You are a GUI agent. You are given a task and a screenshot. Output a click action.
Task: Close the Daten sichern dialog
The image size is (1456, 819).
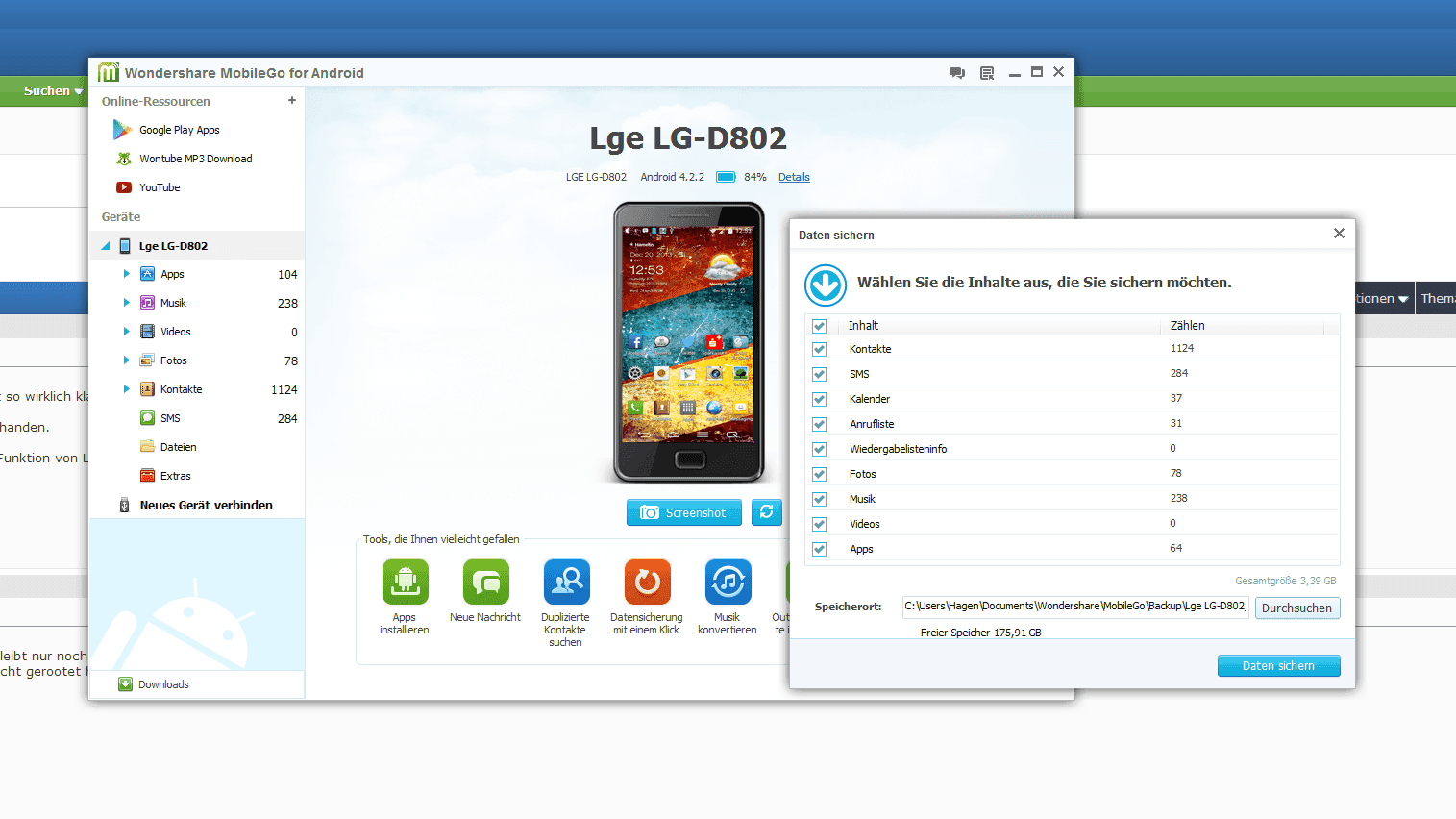tap(1339, 234)
